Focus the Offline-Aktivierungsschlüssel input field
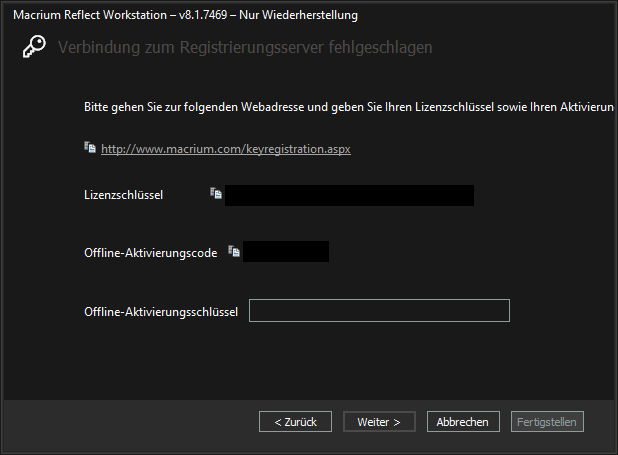618x455 pixels. tap(379, 311)
